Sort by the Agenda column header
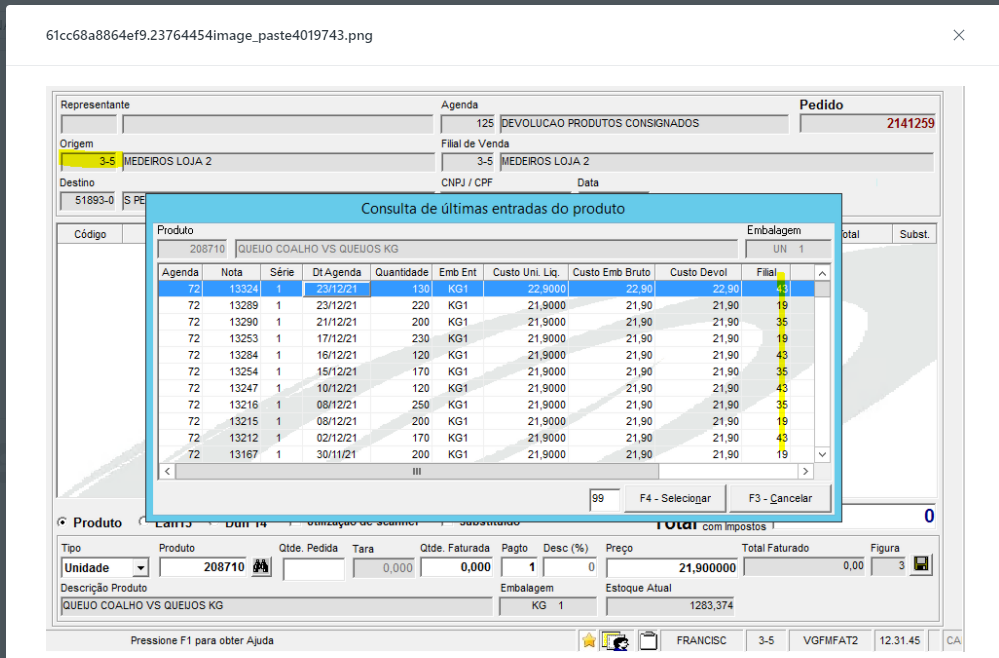 pos(180,272)
